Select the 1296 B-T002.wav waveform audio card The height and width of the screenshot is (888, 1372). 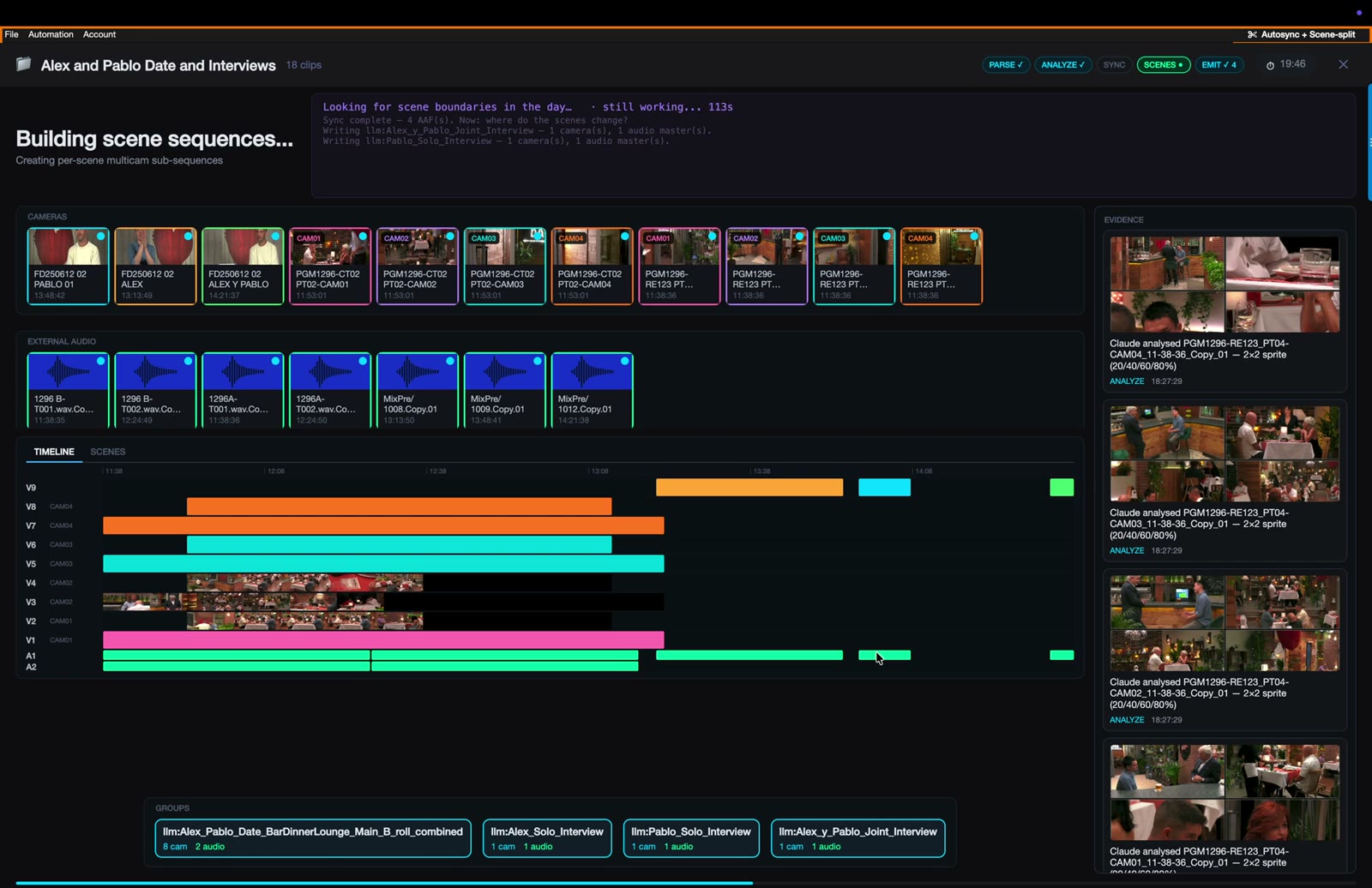click(155, 390)
